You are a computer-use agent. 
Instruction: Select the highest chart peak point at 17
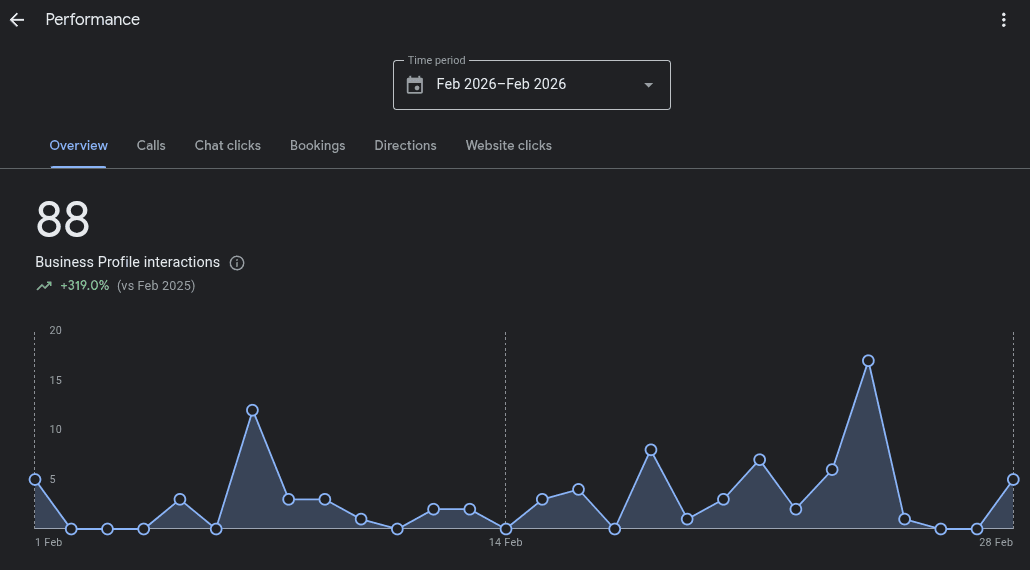(x=868, y=361)
